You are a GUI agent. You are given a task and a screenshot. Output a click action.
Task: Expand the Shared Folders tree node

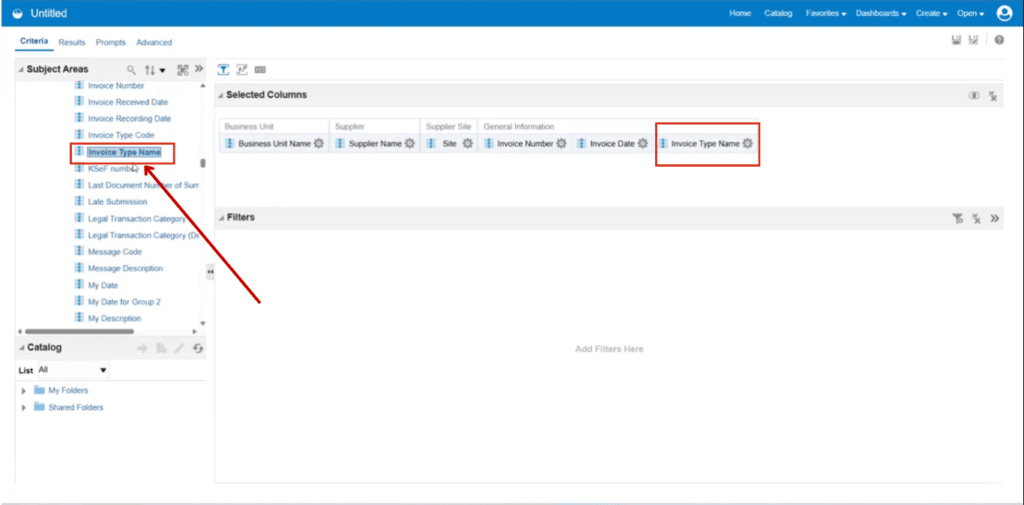tap(24, 408)
